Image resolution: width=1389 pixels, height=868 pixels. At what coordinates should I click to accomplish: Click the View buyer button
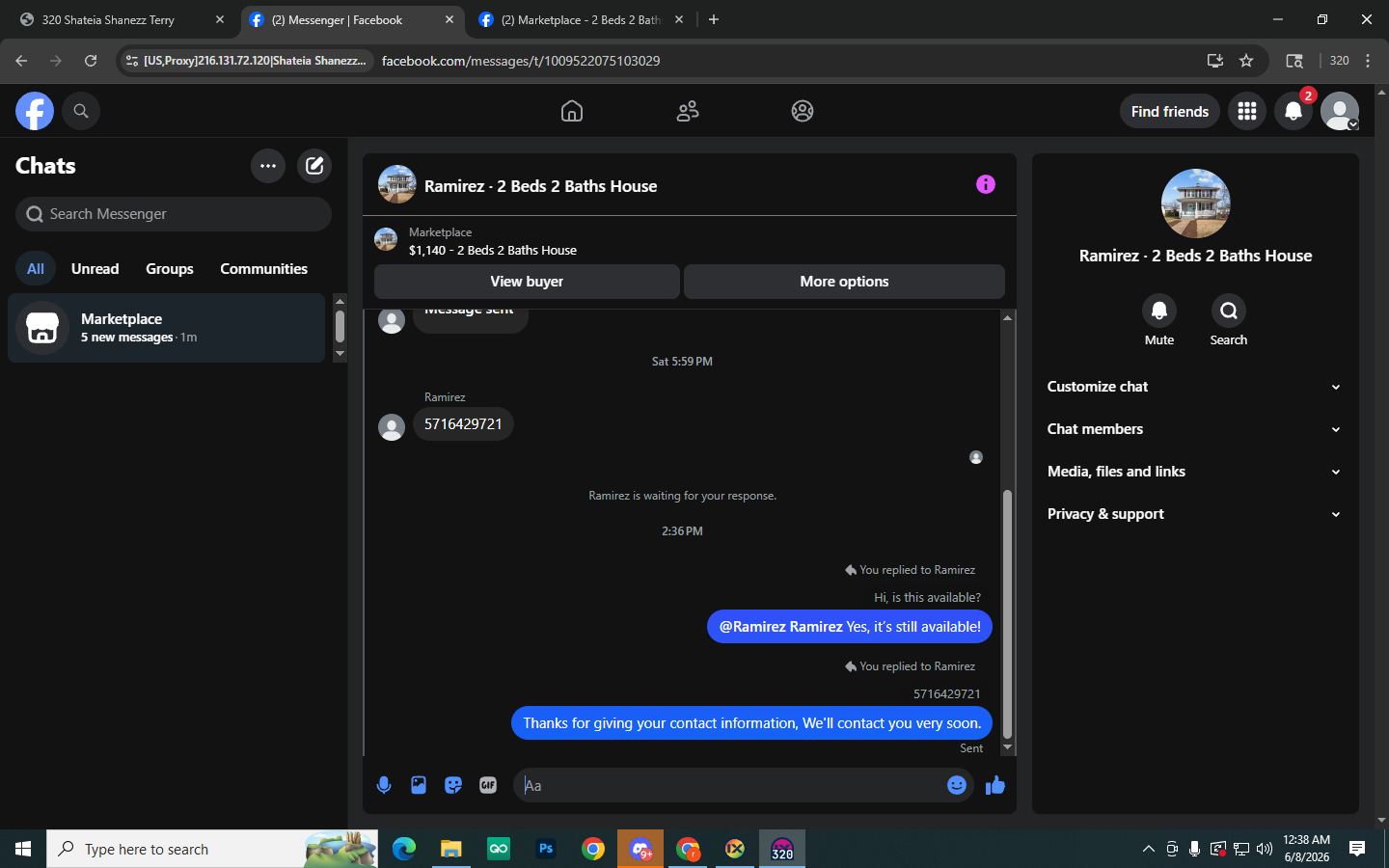527,282
